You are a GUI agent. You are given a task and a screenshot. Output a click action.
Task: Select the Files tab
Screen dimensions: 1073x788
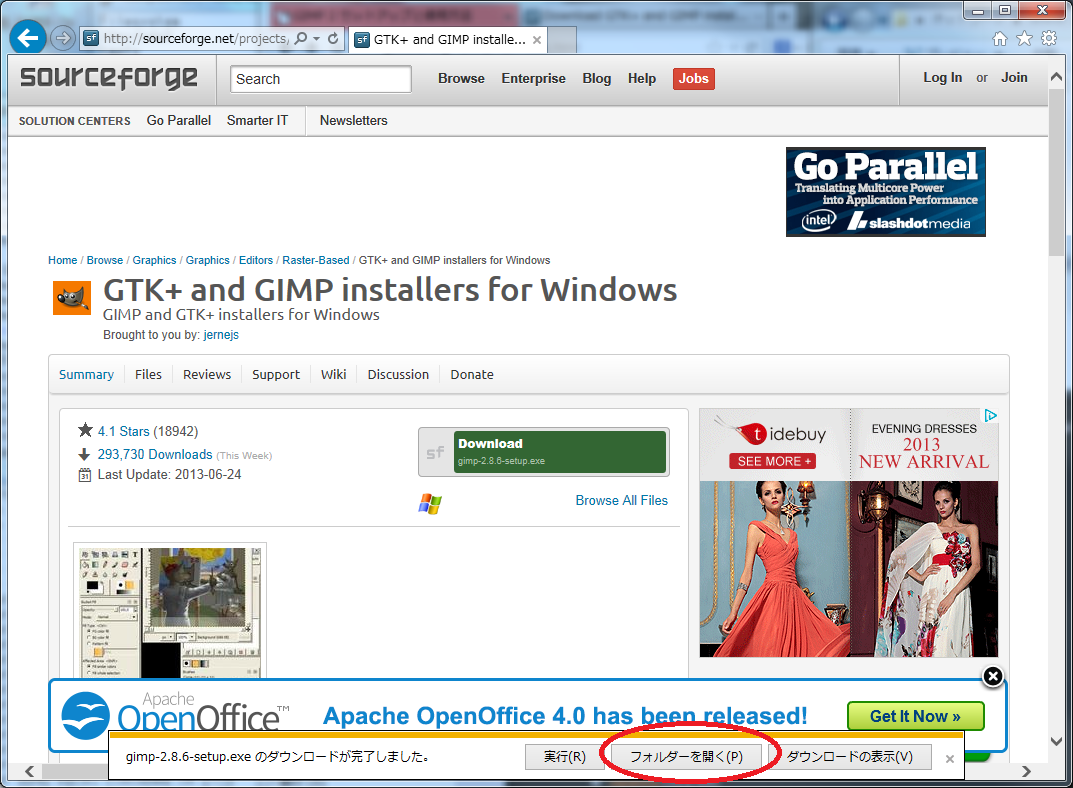click(x=148, y=375)
